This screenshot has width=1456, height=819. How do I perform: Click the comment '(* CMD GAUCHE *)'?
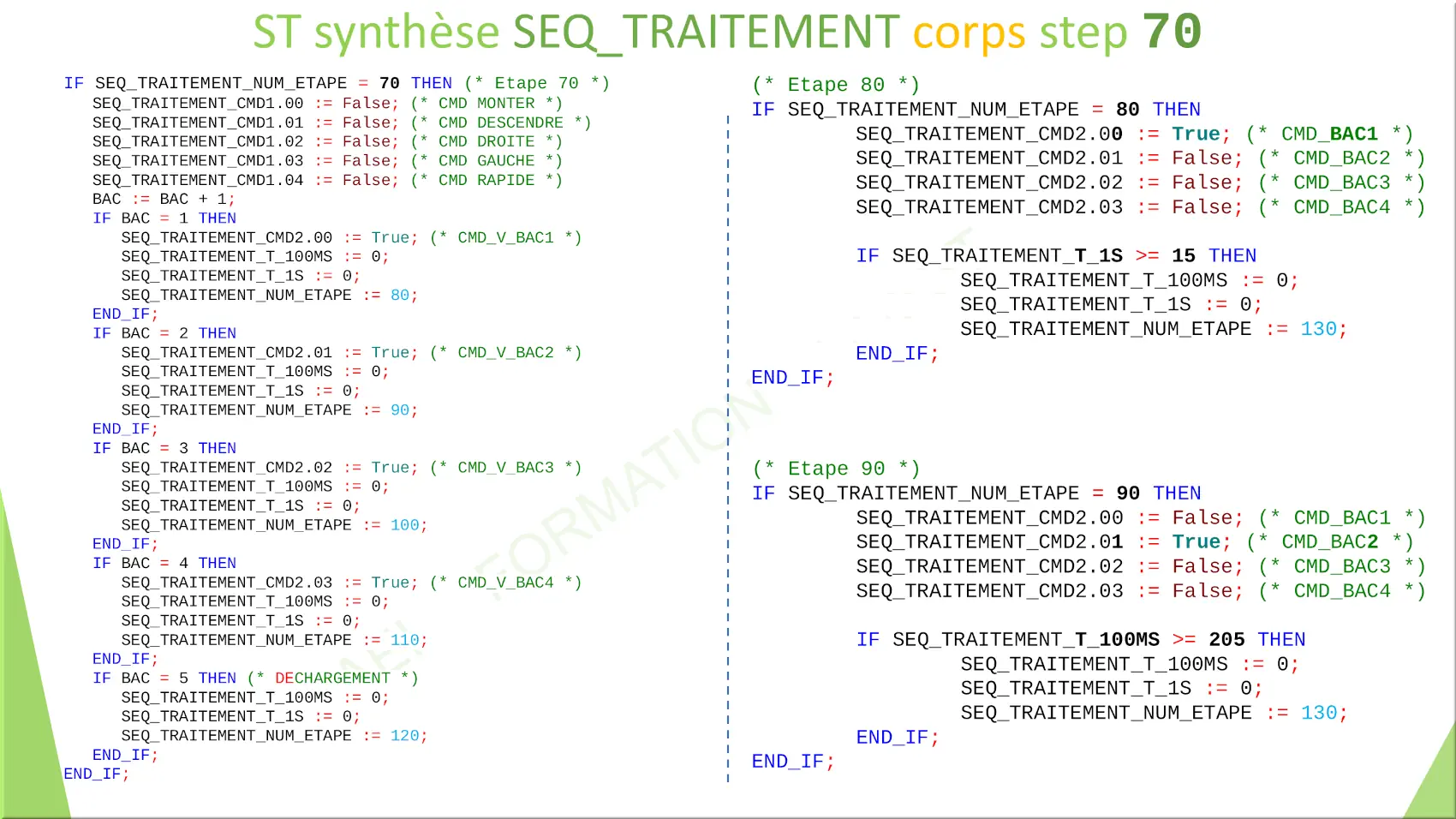(x=486, y=160)
